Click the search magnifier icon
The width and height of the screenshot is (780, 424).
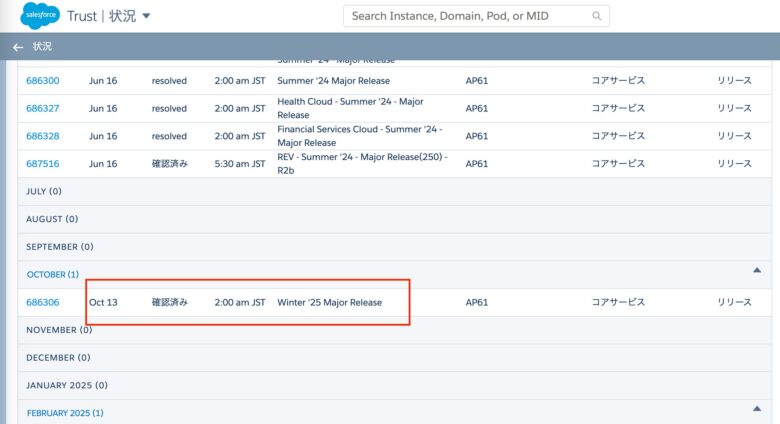click(x=596, y=16)
